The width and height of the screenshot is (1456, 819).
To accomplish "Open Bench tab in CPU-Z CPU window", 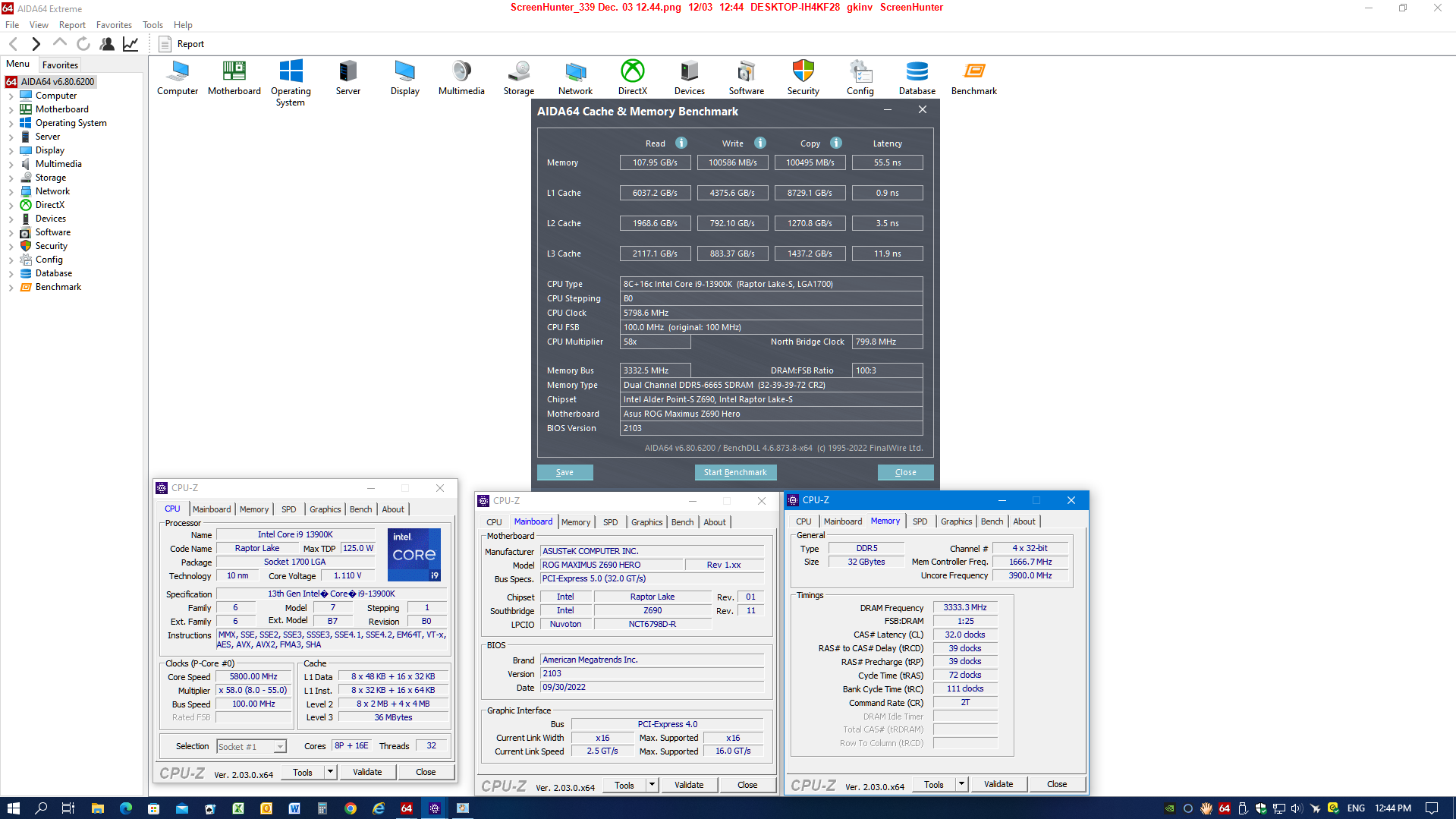I will click(x=360, y=509).
